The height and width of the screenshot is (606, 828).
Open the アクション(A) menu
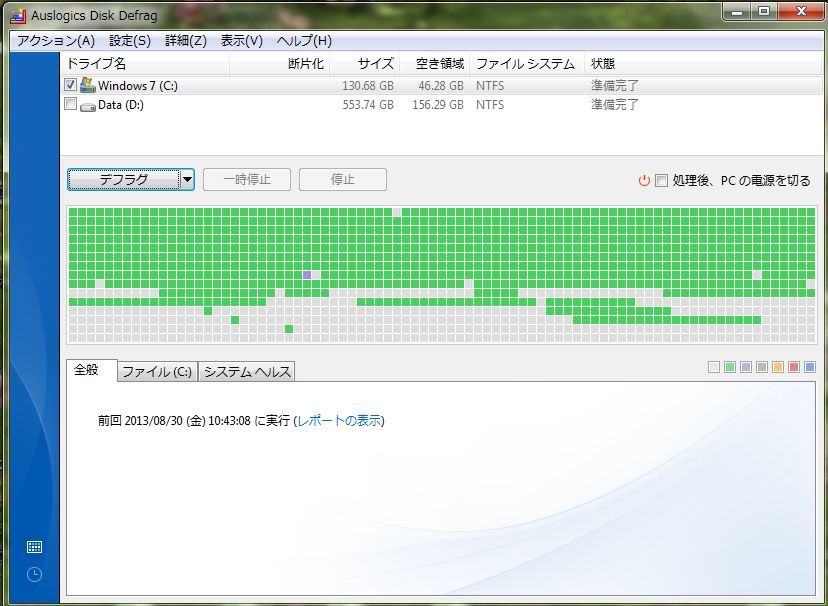56,41
